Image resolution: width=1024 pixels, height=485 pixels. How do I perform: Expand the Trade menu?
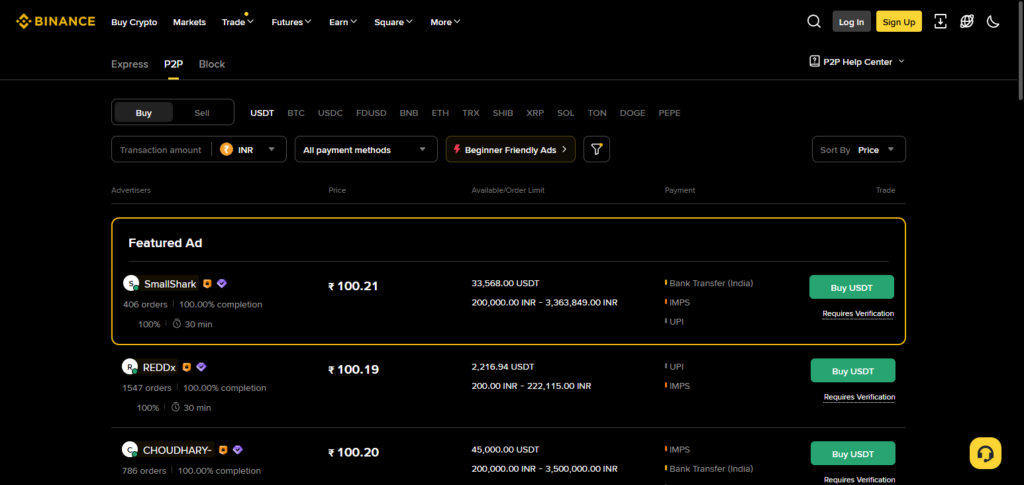pos(238,22)
